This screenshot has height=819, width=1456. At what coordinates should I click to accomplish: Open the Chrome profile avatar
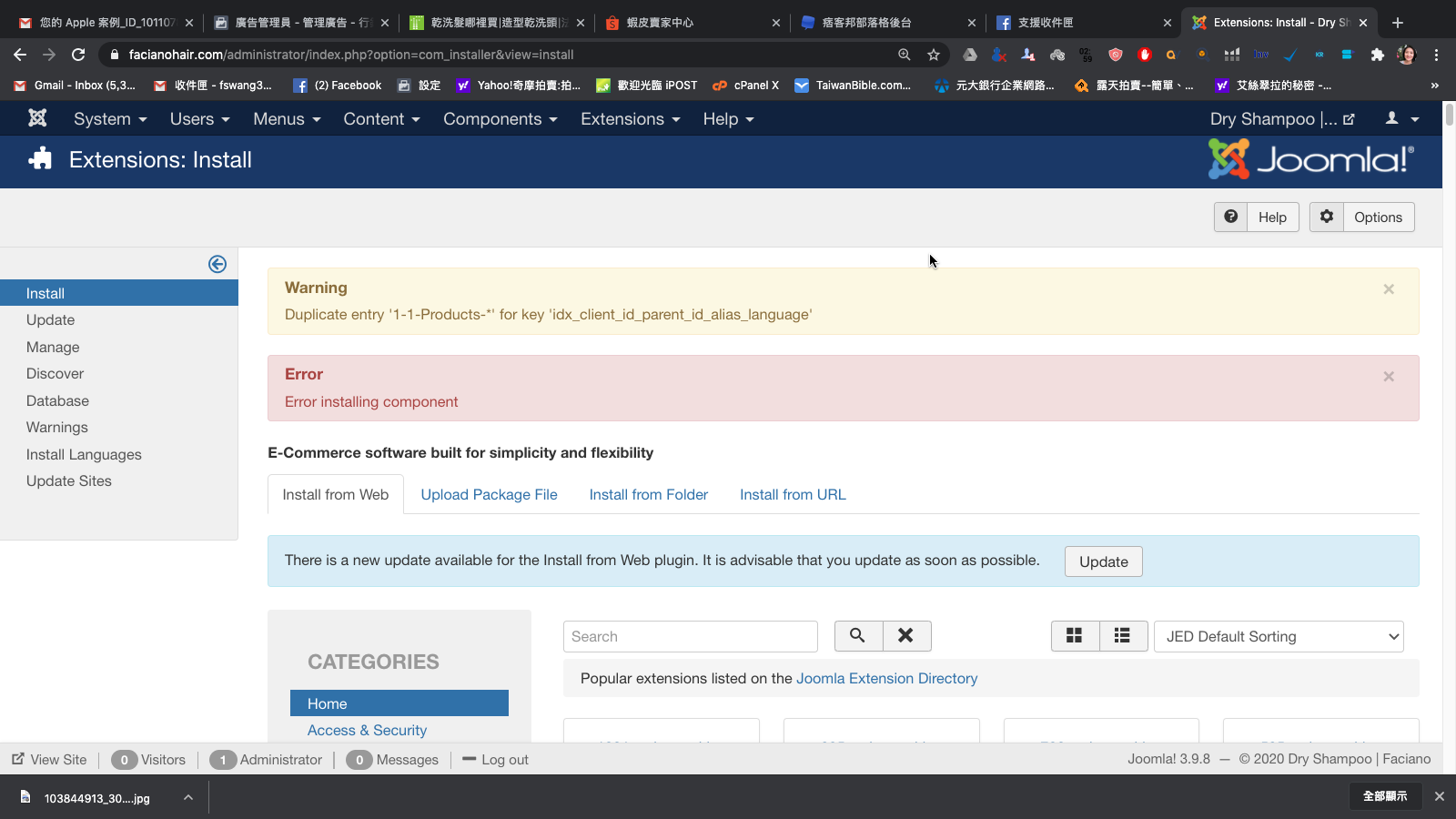click(1407, 55)
